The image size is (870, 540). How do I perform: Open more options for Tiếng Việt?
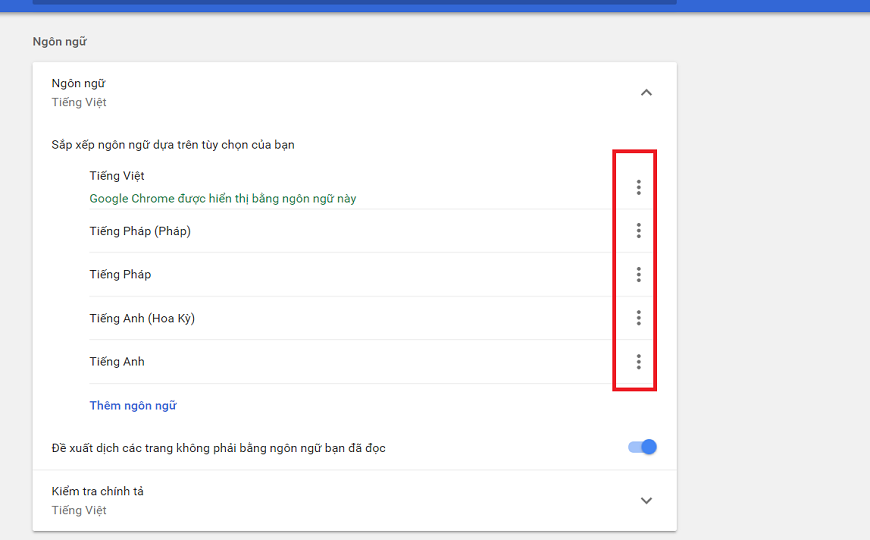pyautogui.click(x=639, y=188)
